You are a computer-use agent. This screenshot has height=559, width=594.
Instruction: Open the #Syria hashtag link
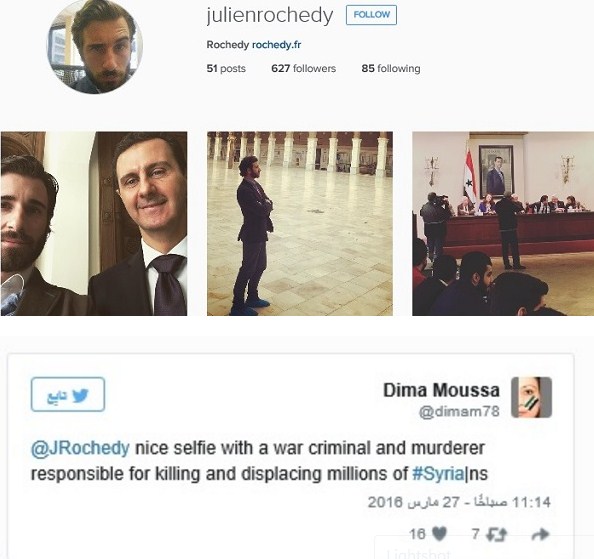438,474
